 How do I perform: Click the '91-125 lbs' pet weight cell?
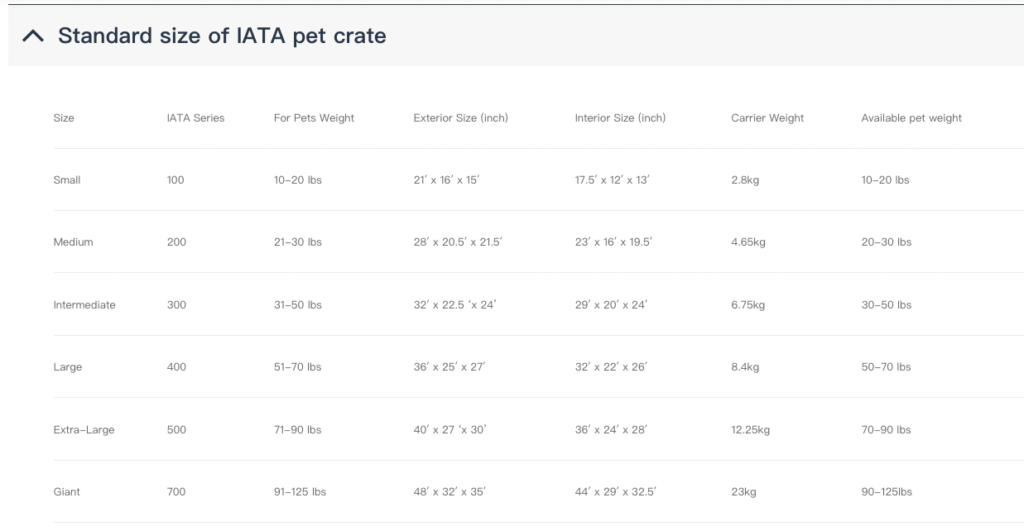click(300, 492)
